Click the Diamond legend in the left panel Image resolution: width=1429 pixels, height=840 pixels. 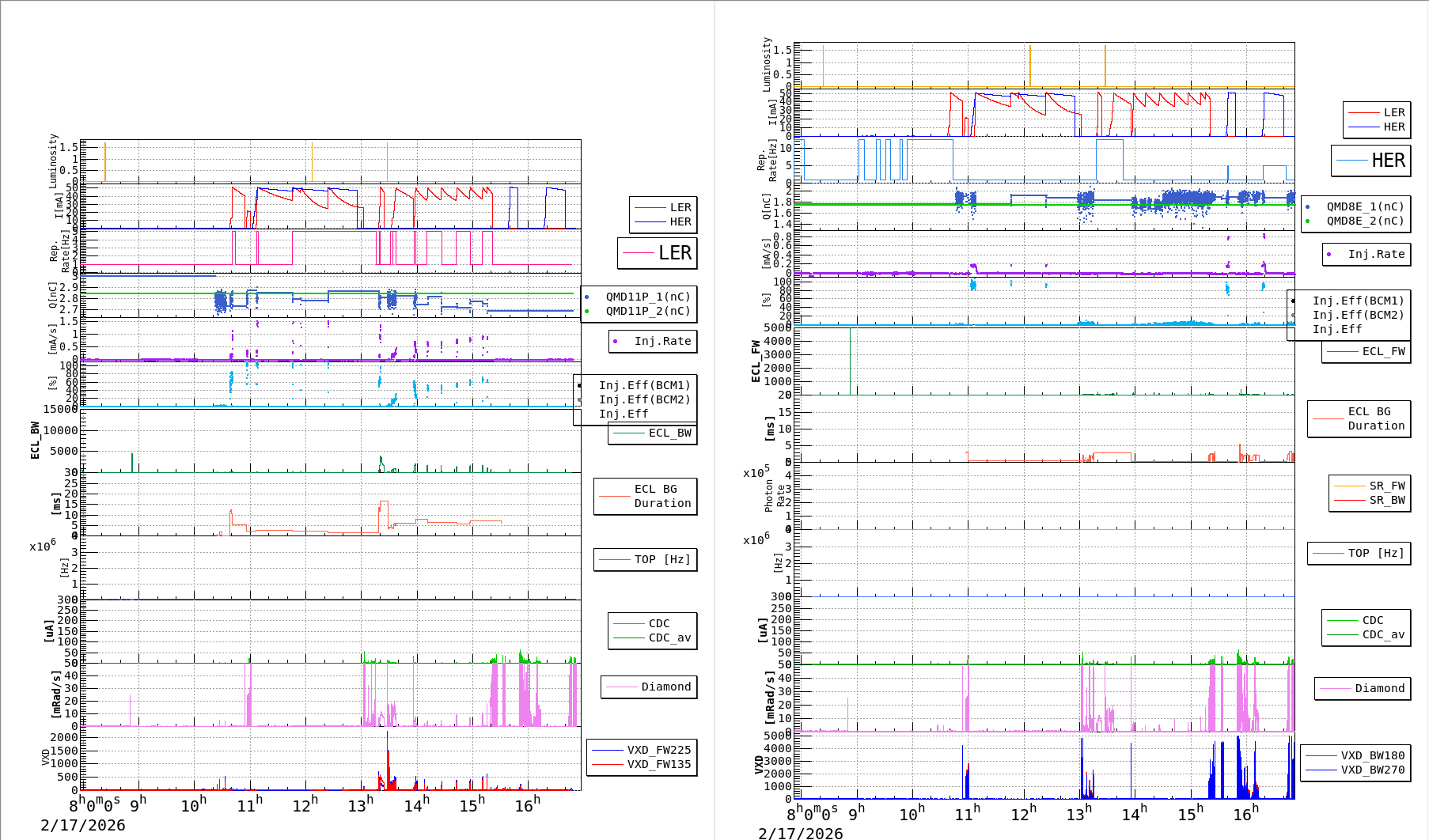click(x=665, y=687)
